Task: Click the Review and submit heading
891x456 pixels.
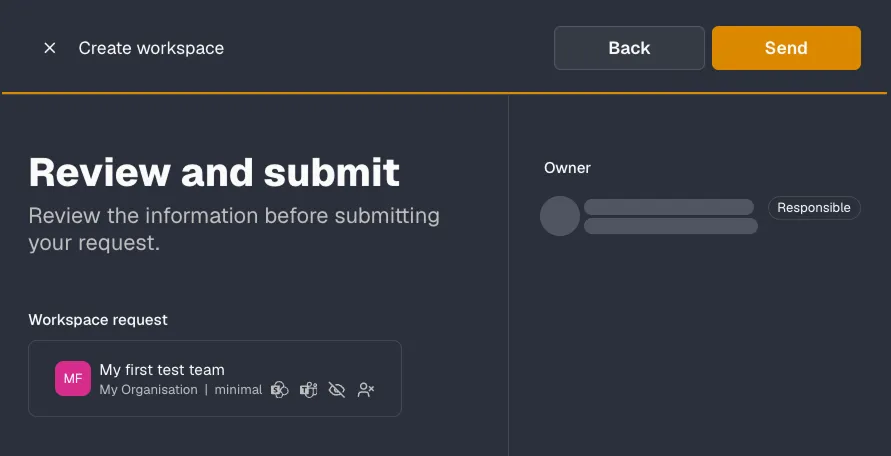Action: tap(214, 172)
